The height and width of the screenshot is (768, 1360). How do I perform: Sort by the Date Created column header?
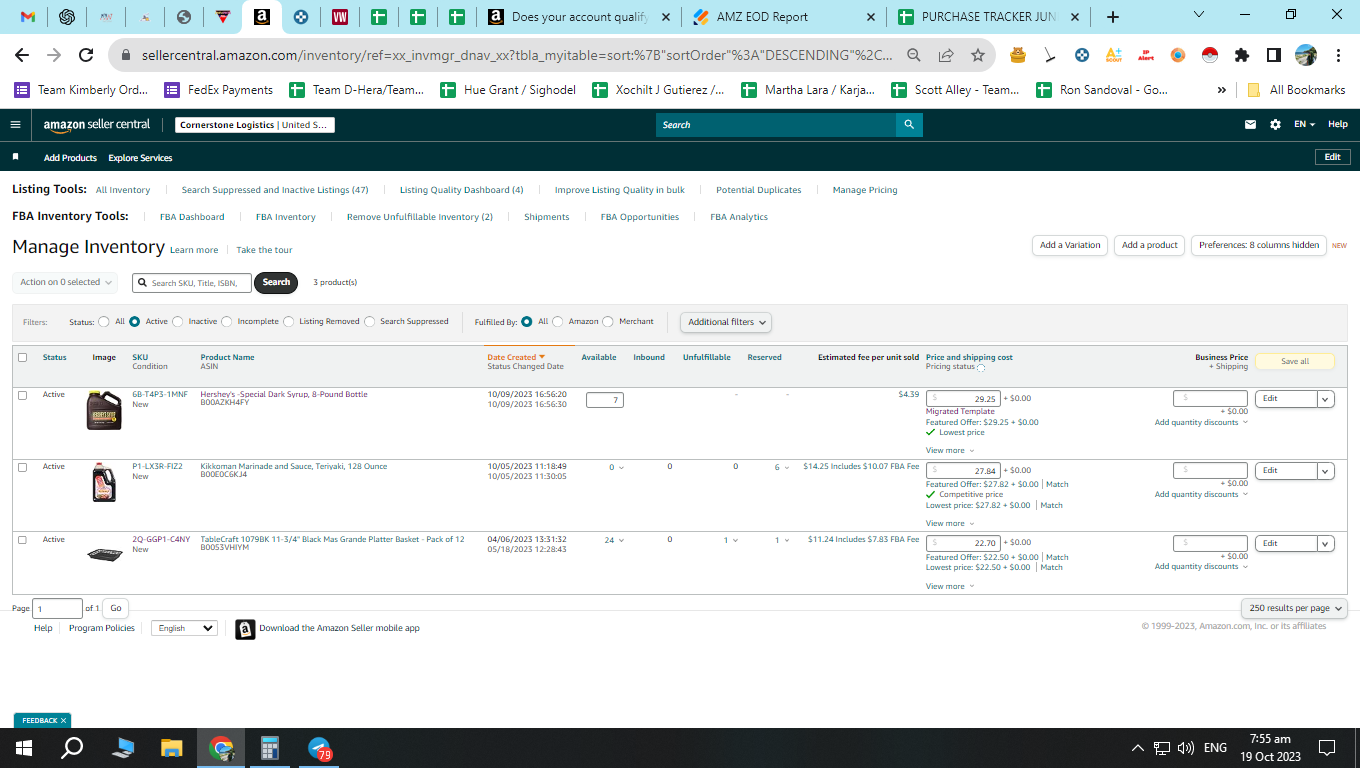pos(516,357)
